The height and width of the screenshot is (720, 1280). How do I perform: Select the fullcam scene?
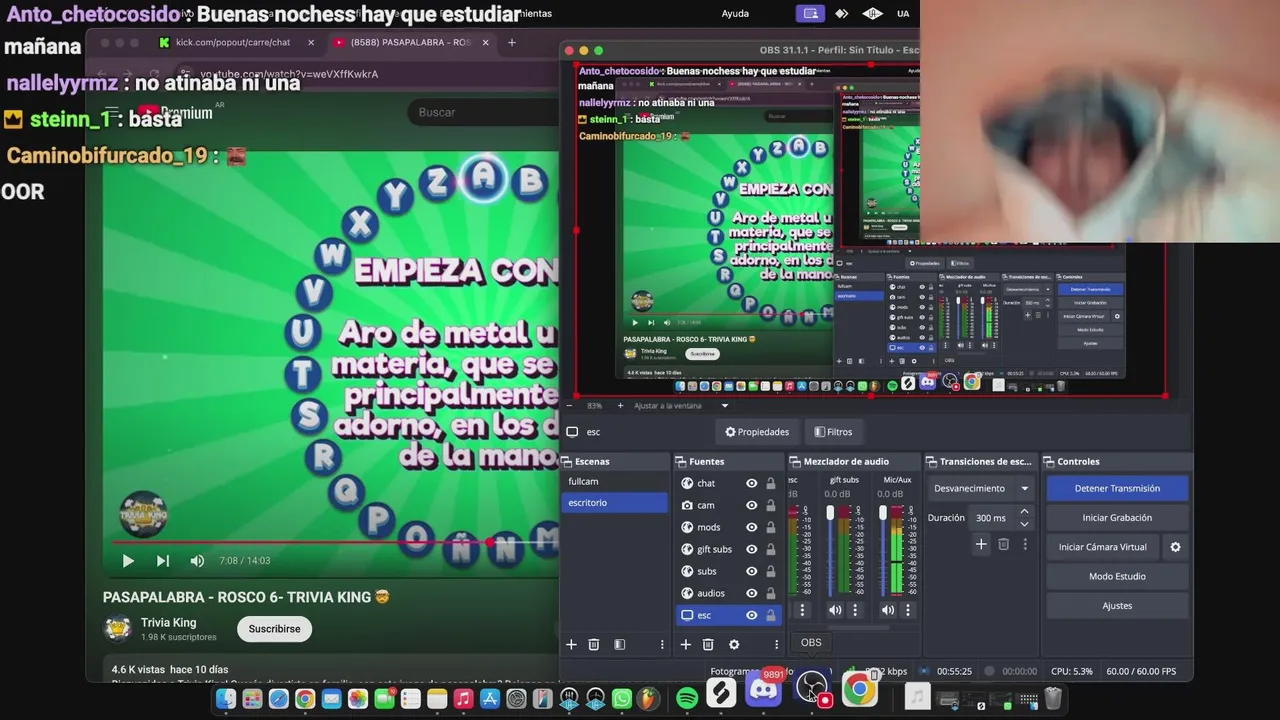[614, 481]
